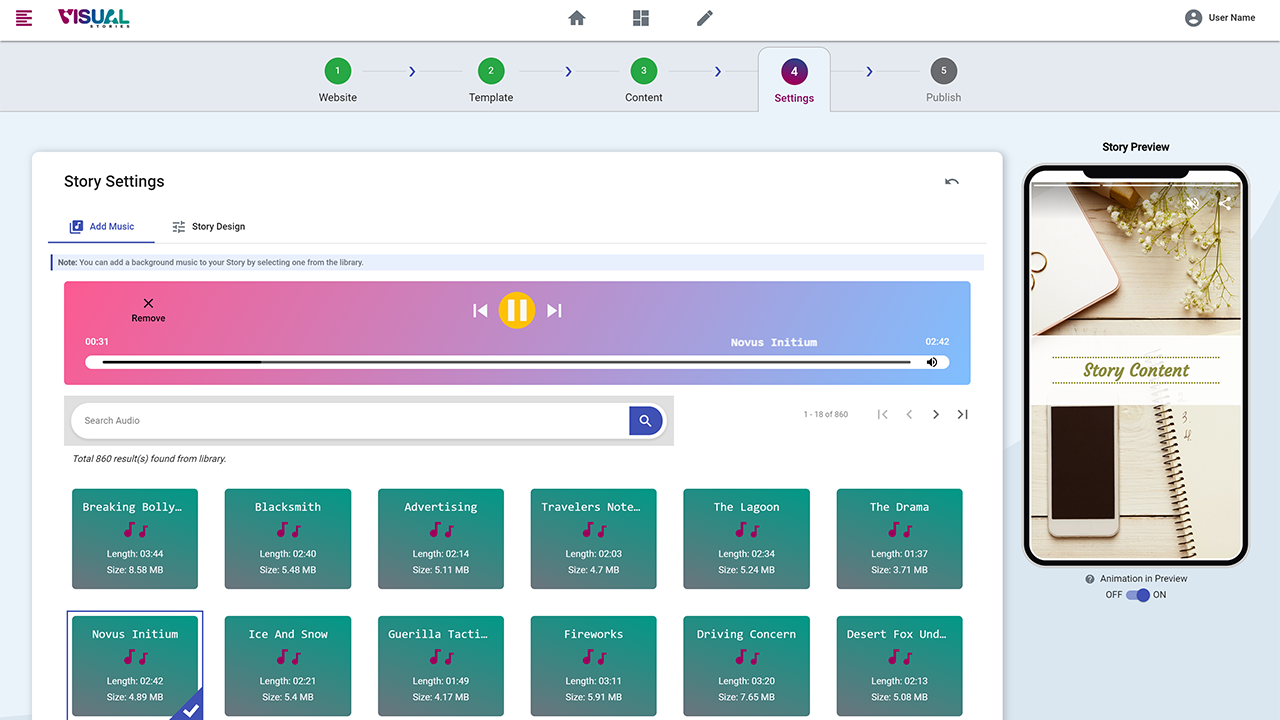Pause the playing Novus Initium track

[x=517, y=310]
